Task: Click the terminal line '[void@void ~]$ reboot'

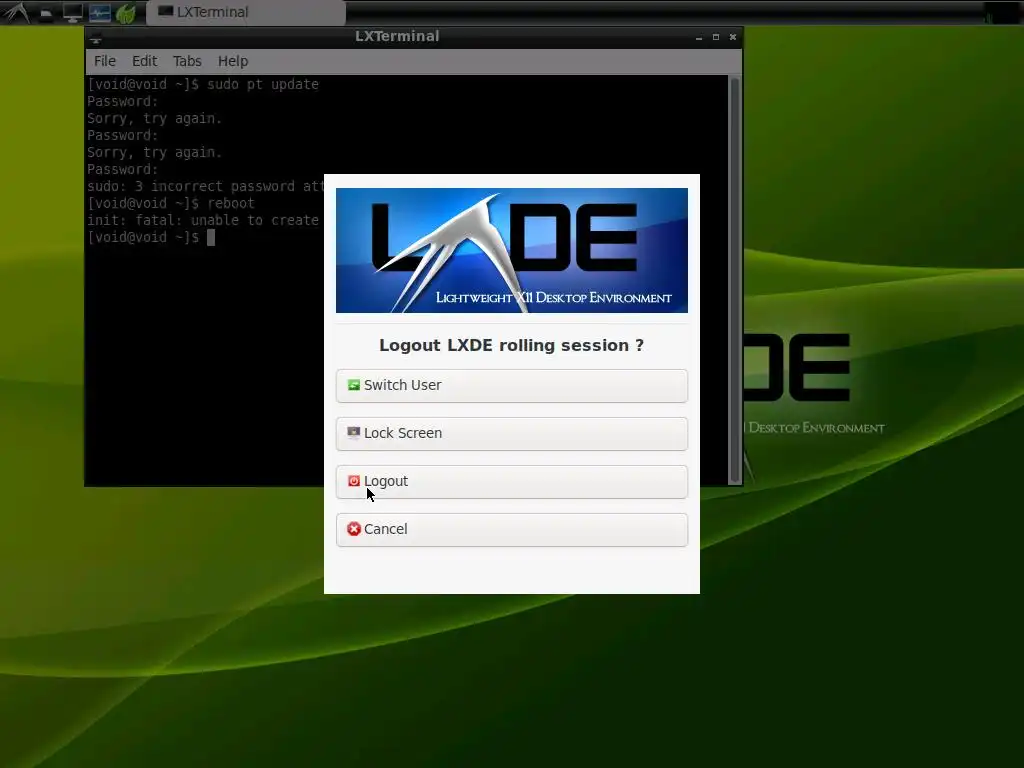Action: (x=171, y=203)
